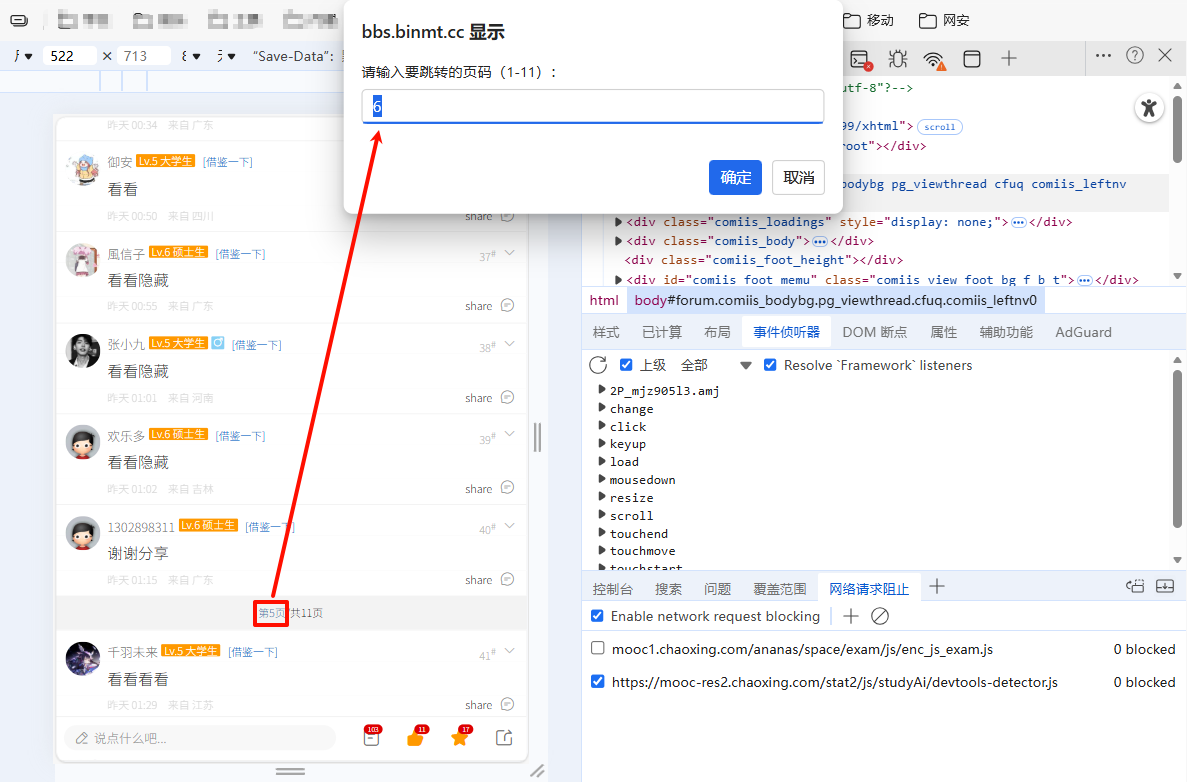Open the DevTools more options ellipsis

click(1103, 55)
